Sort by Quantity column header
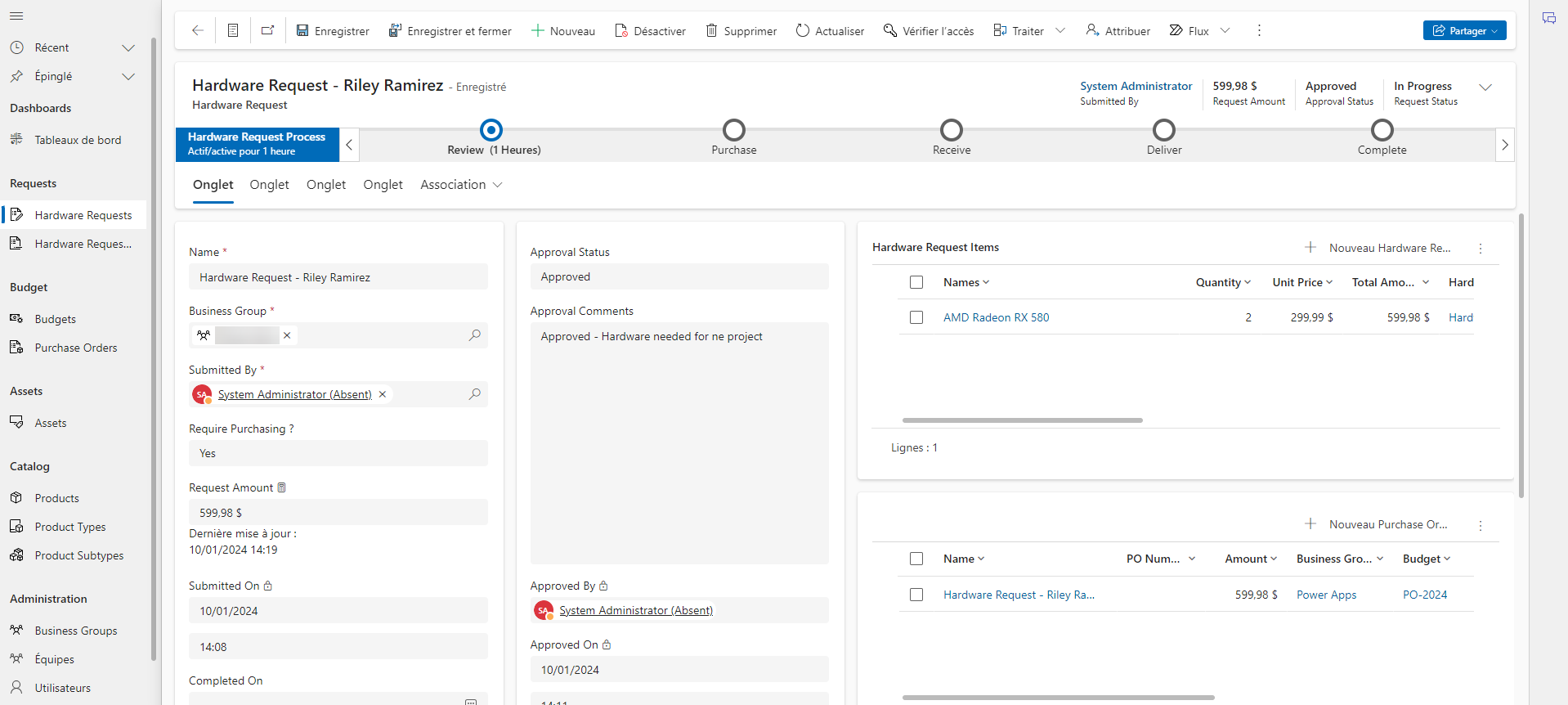This screenshot has height=705, width=1568. click(1223, 282)
